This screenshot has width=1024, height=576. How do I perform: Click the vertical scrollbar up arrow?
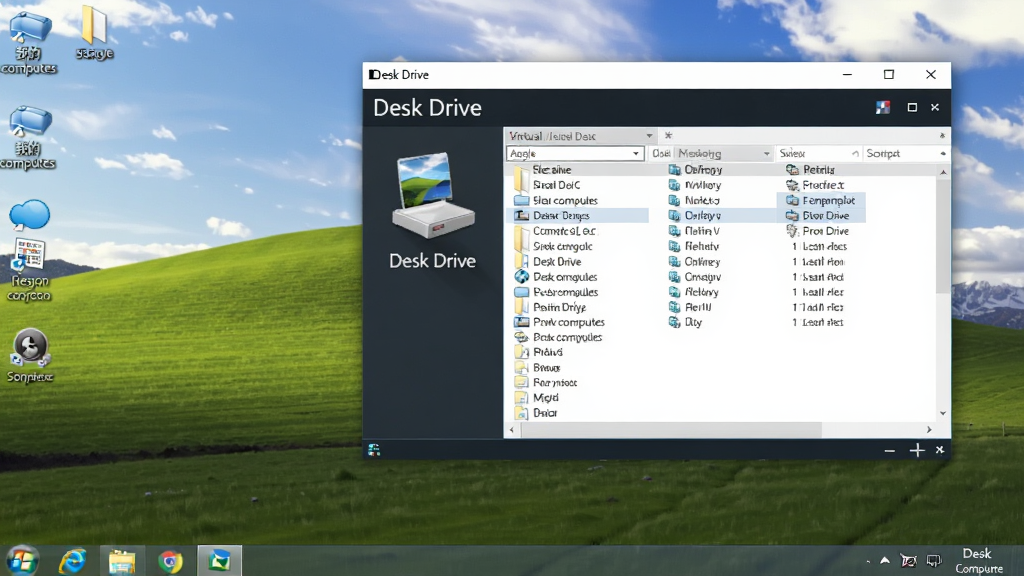point(943,172)
